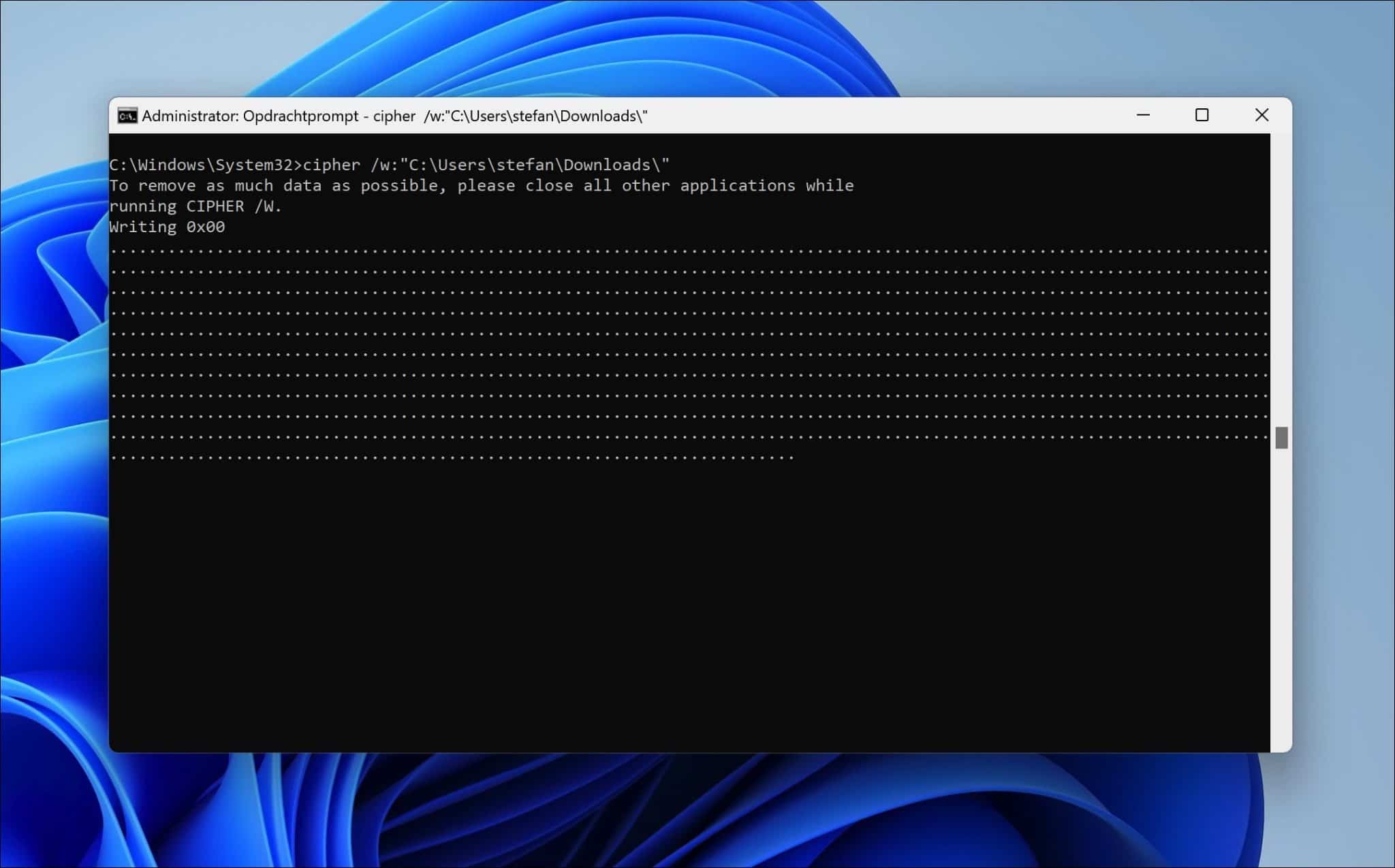Click the 'Writing 0x00' status line
Image resolution: width=1395 pixels, height=868 pixels.
[x=167, y=227]
